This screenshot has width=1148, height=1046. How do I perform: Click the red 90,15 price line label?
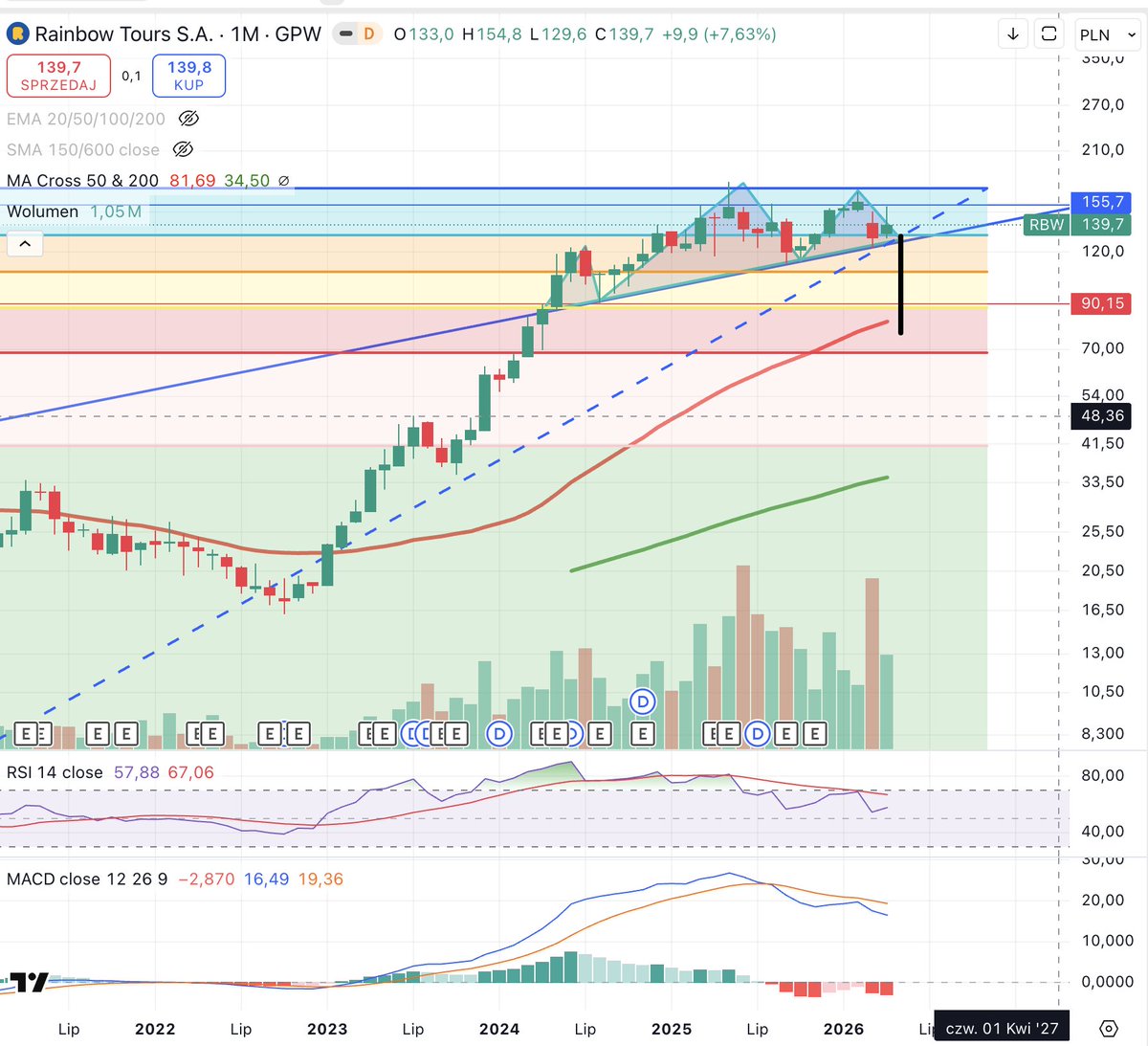point(1102,303)
